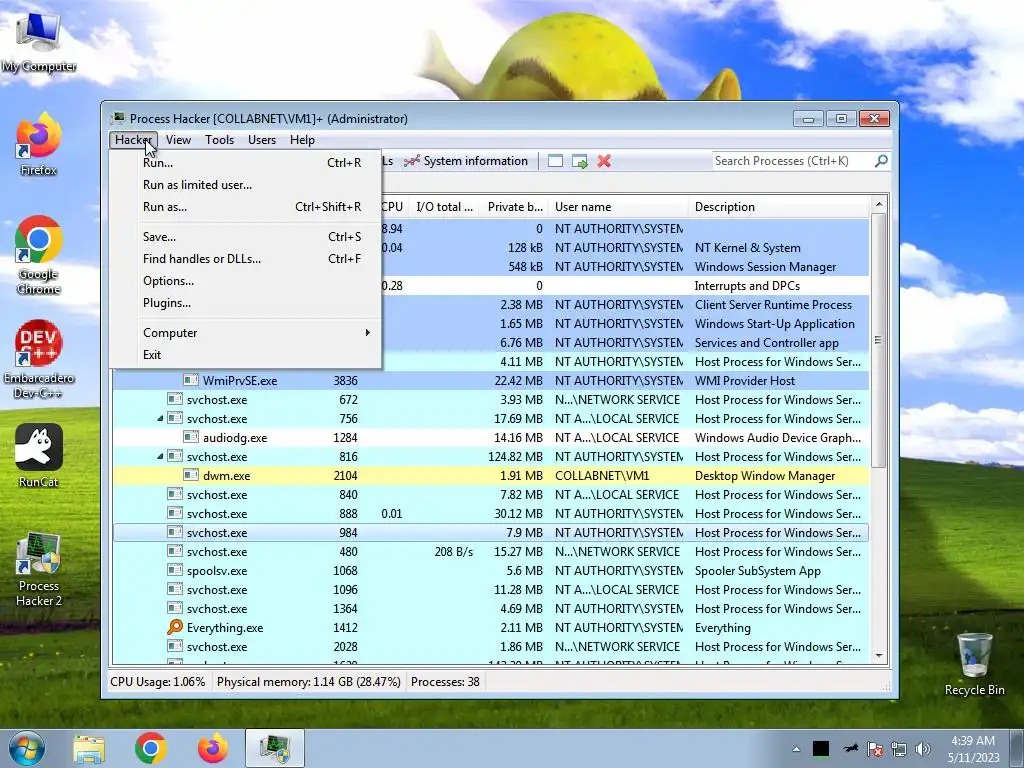Select Save... menu entry
The image size is (1024, 768).
coord(245,236)
